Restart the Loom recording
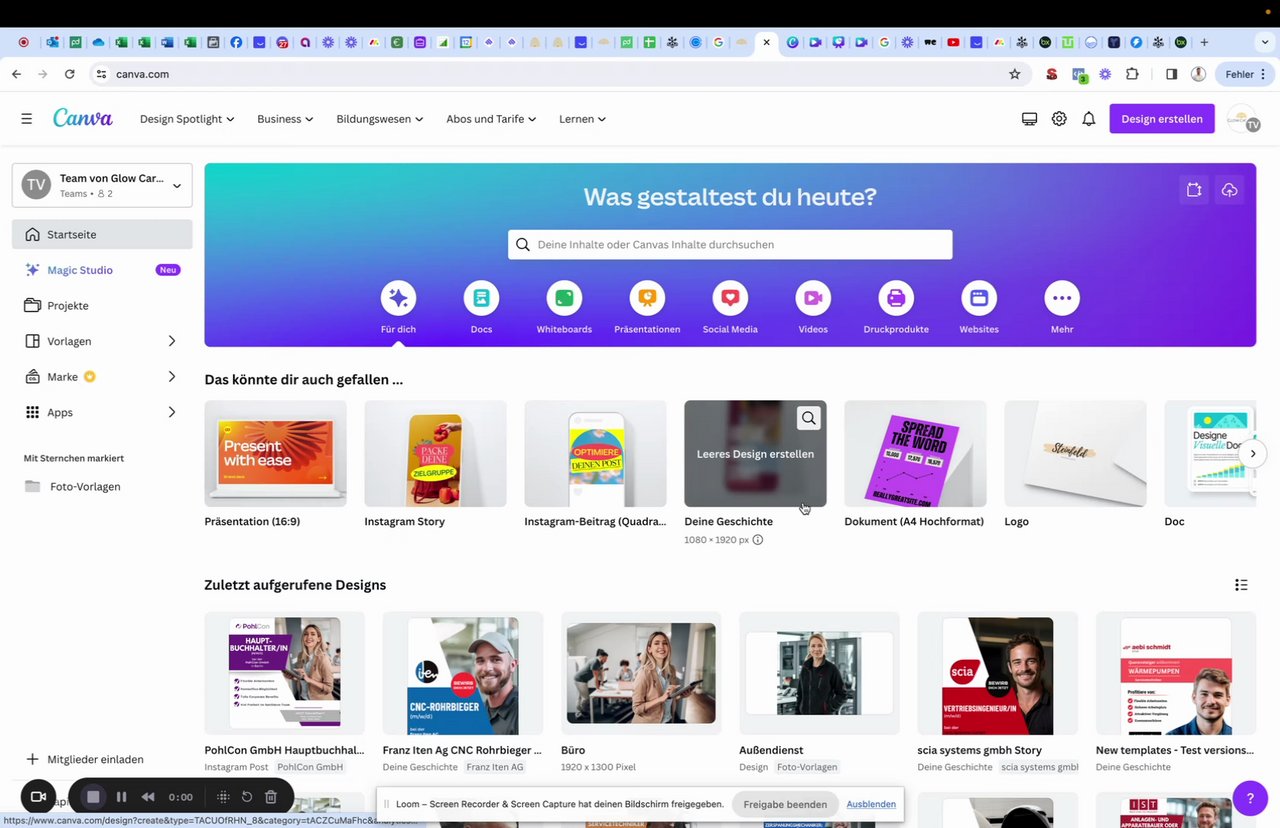The height and width of the screenshot is (828, 1280). point(247,797)
